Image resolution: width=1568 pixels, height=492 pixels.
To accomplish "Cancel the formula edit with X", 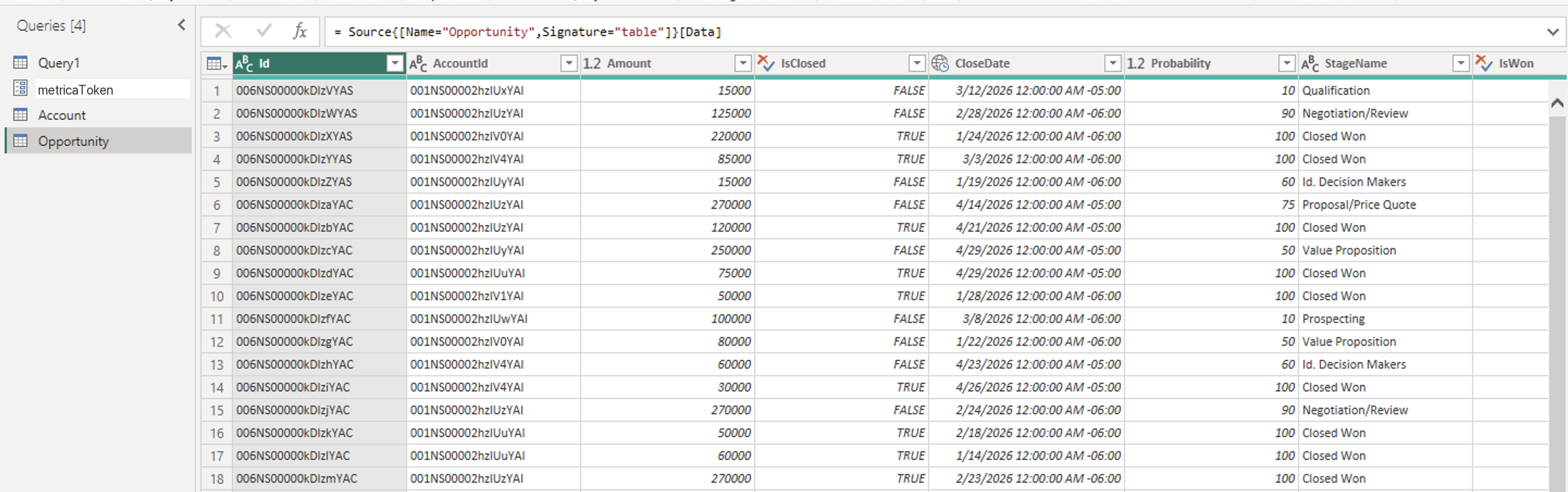I will 223,31.
